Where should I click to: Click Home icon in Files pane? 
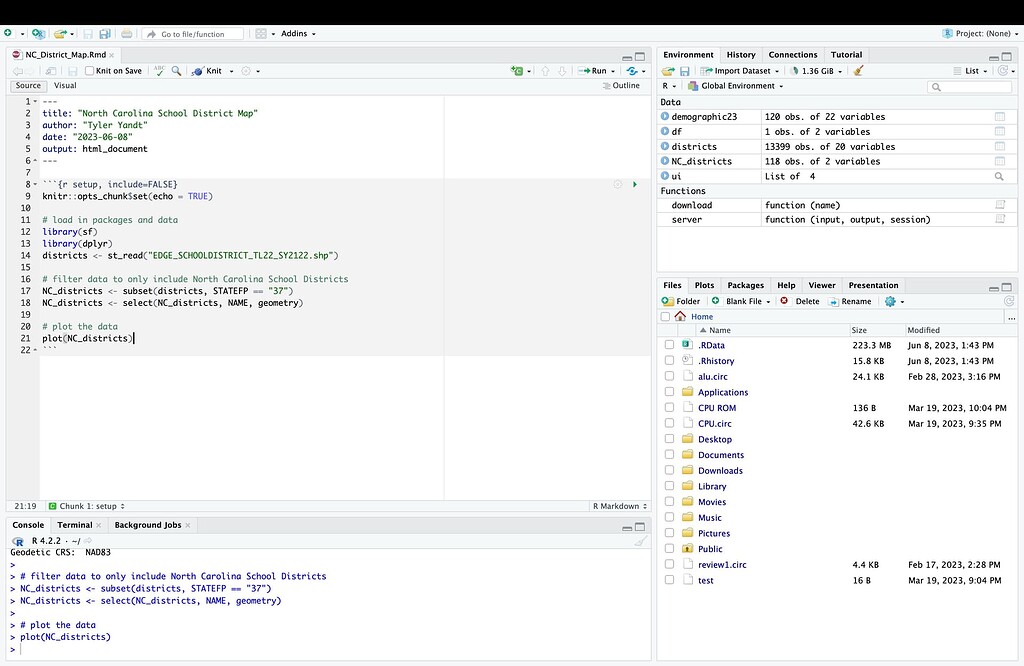tap(680, 316)
